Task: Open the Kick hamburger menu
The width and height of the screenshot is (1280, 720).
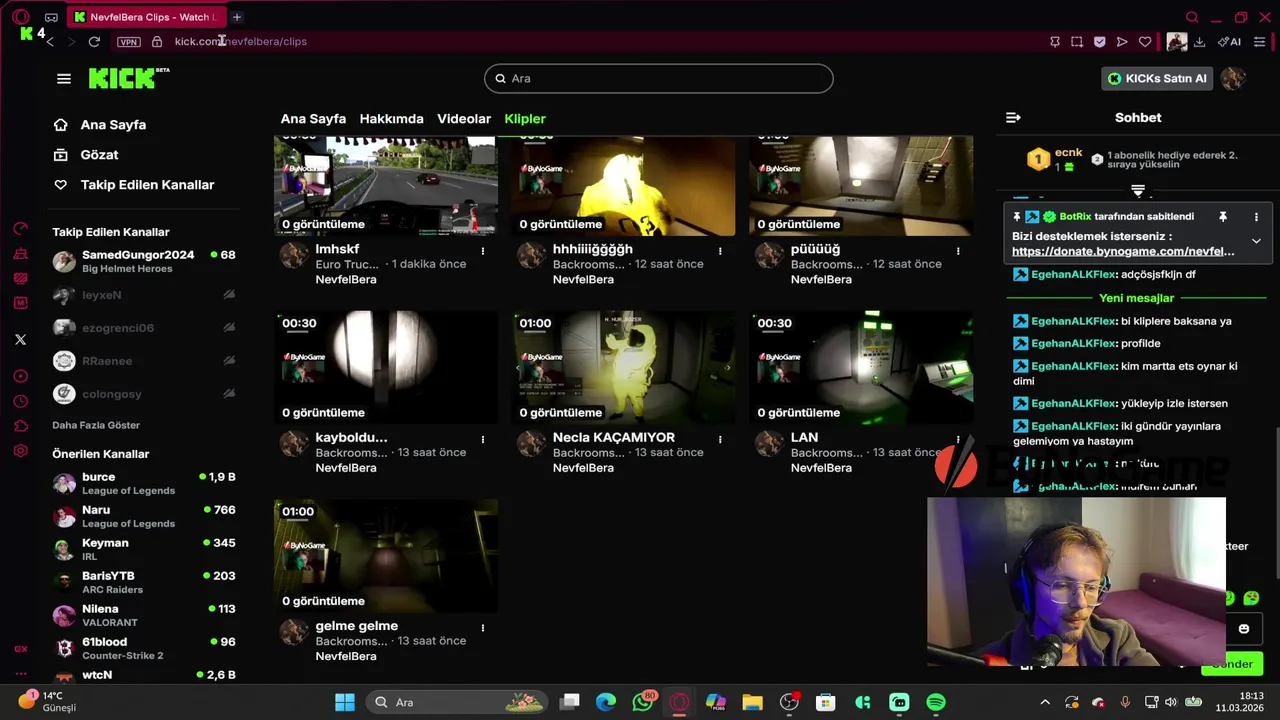Action: pyautogui.click(x=64, y=79)
